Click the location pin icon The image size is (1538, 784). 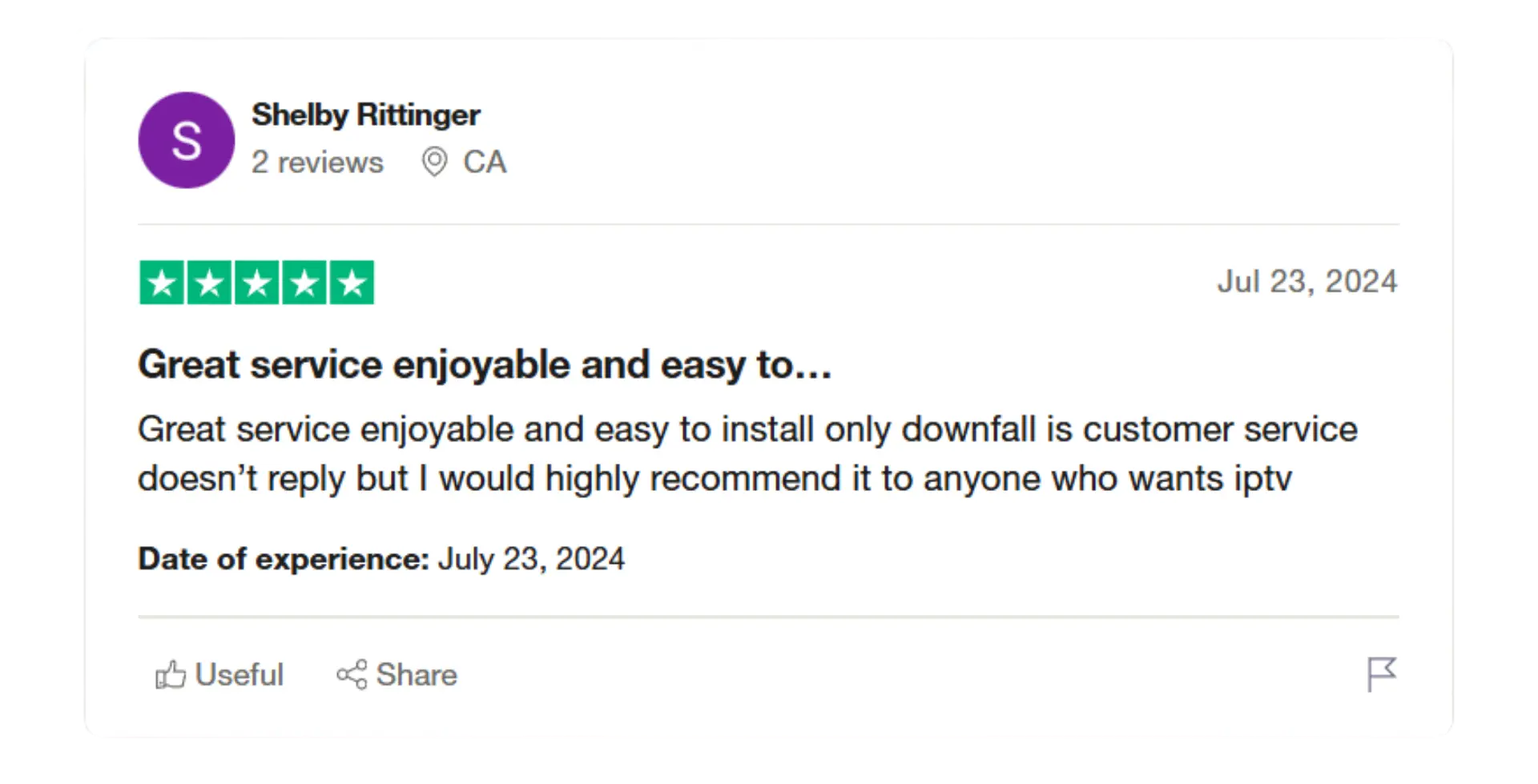[x=434, y=162]
